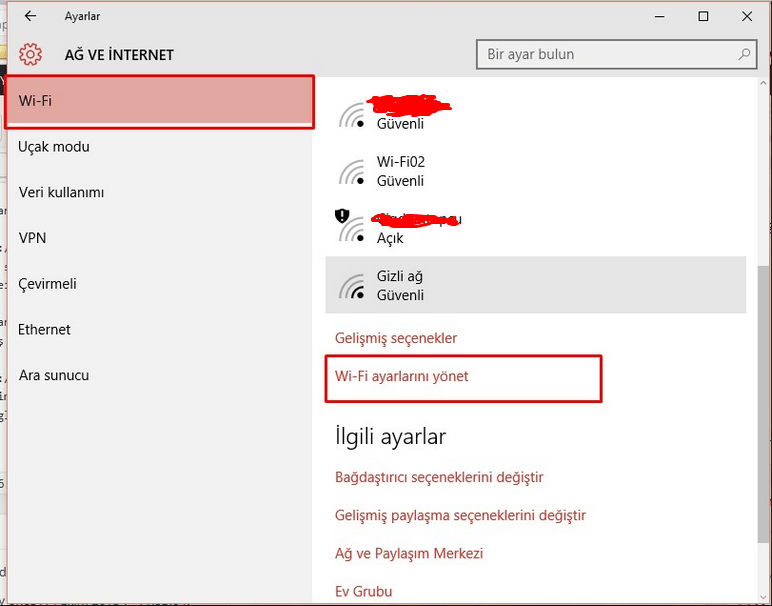Image resolution: width=772 pixels, height=606 pixels.
Task: Select the Wi-Fi02 network
Action: 536,171
